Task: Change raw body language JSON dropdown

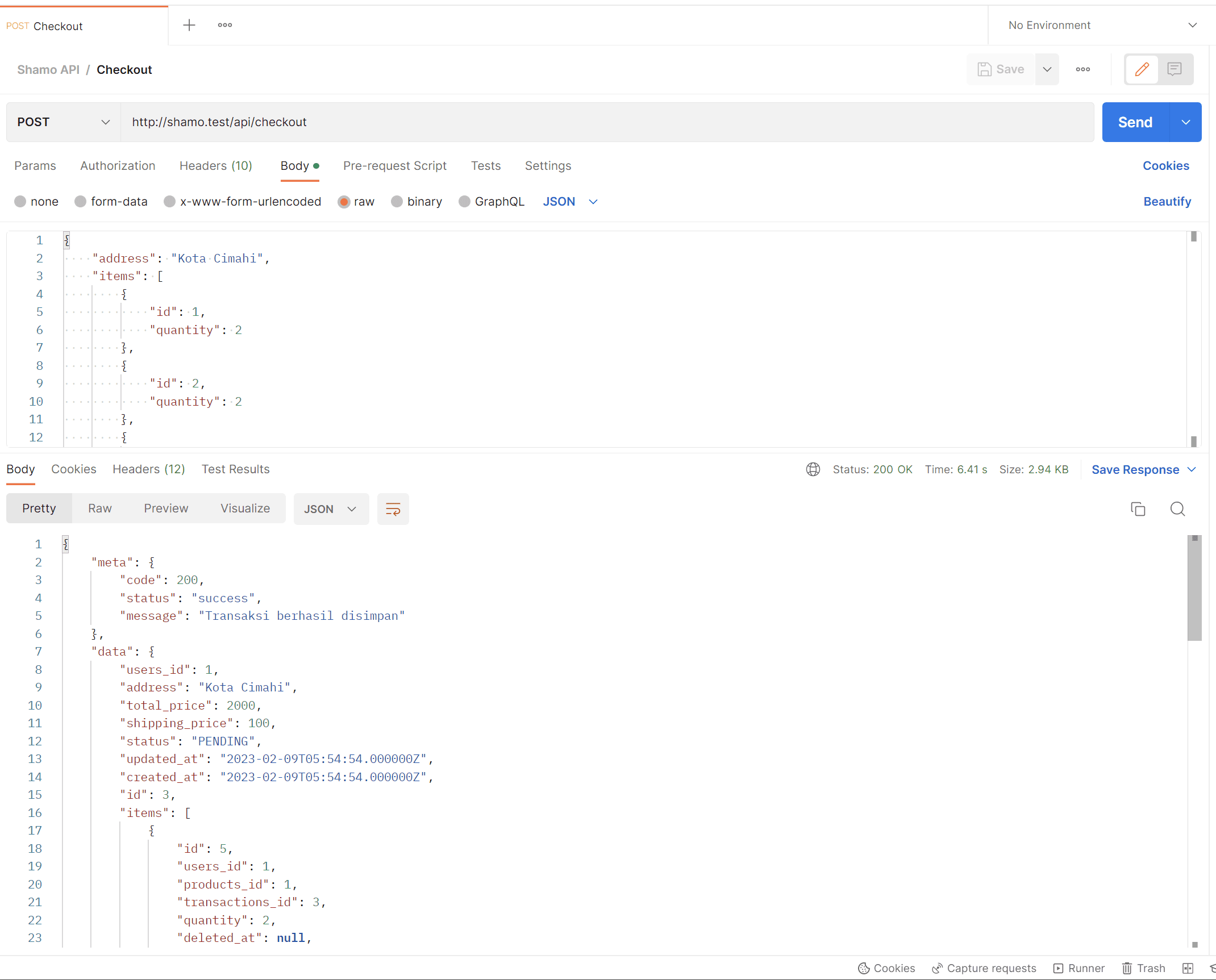Action: click(x=570, y=202)
